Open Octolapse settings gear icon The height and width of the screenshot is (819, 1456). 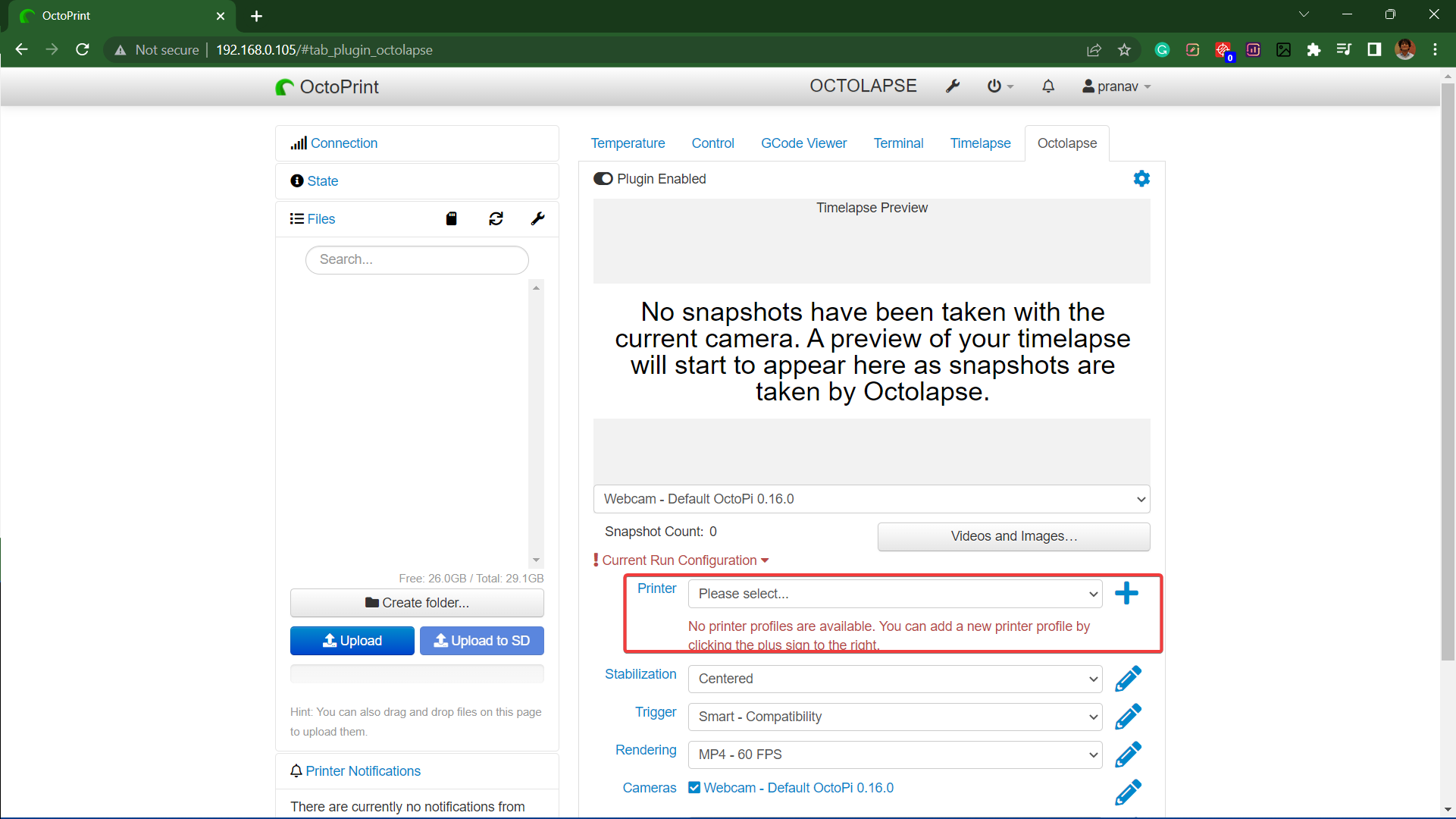pos(1141,178)
